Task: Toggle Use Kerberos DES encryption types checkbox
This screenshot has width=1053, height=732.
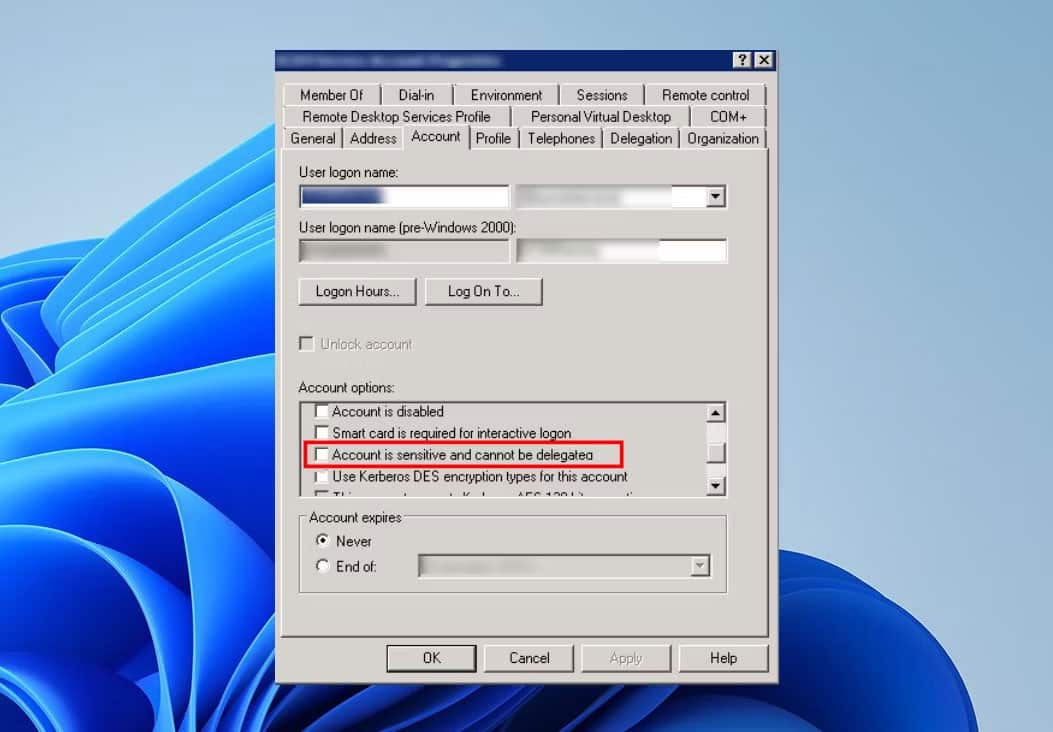Action: (322, 476)
